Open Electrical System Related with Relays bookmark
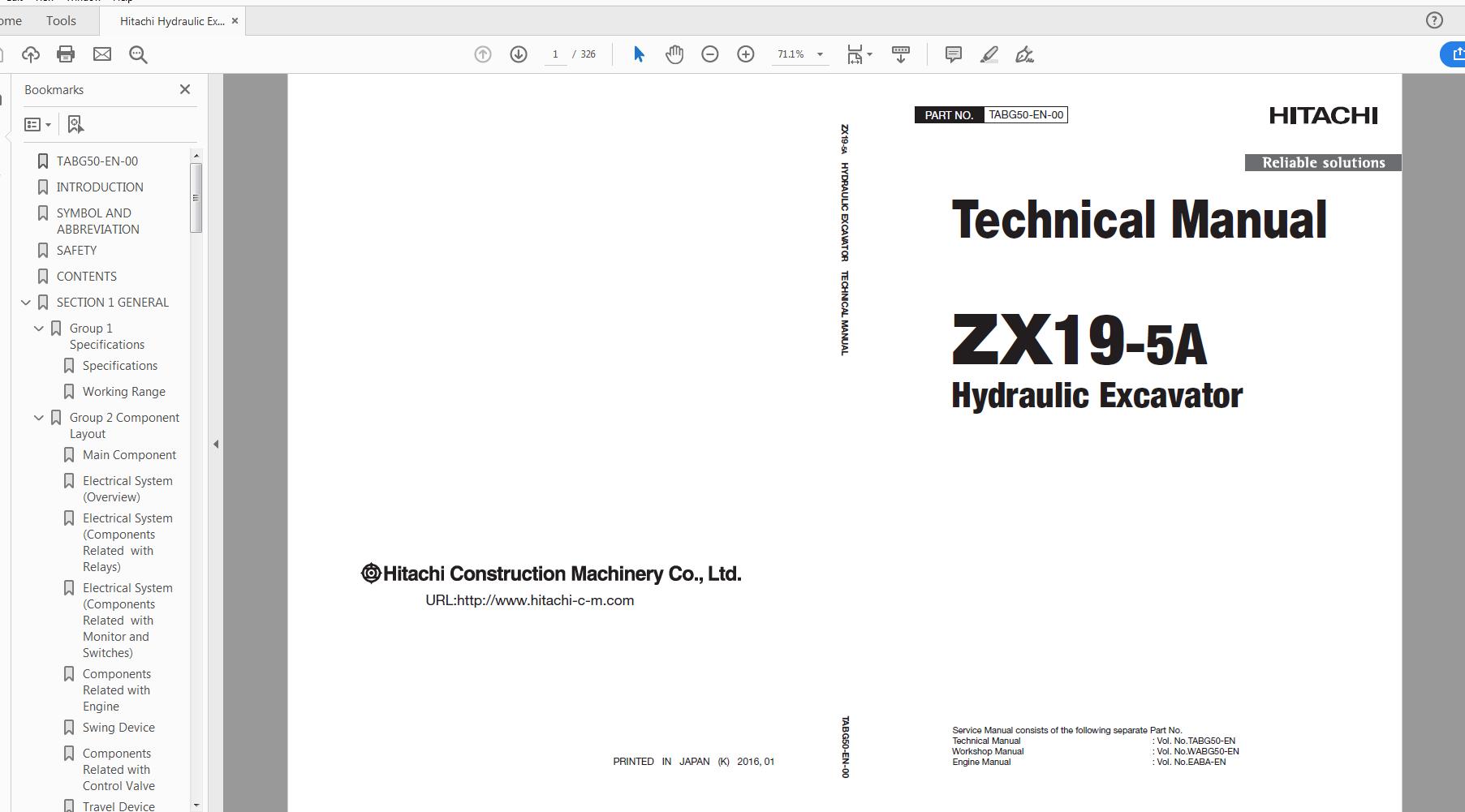The height and width of the screenshot is (812, 1465). click(x=127, y=542)
